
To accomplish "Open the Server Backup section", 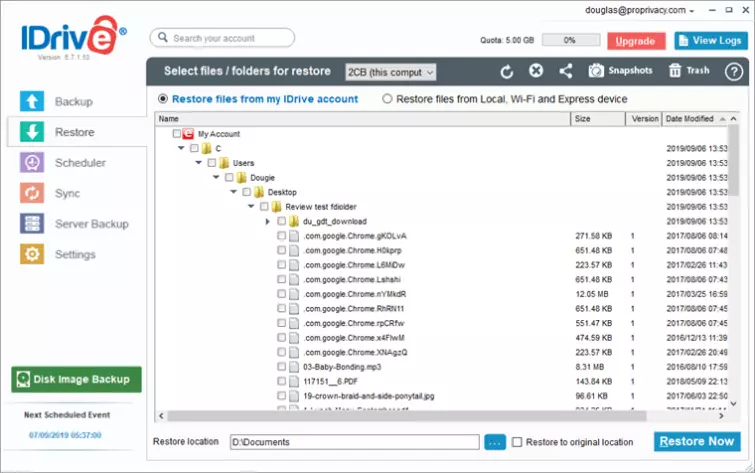I will click(91, 224).
